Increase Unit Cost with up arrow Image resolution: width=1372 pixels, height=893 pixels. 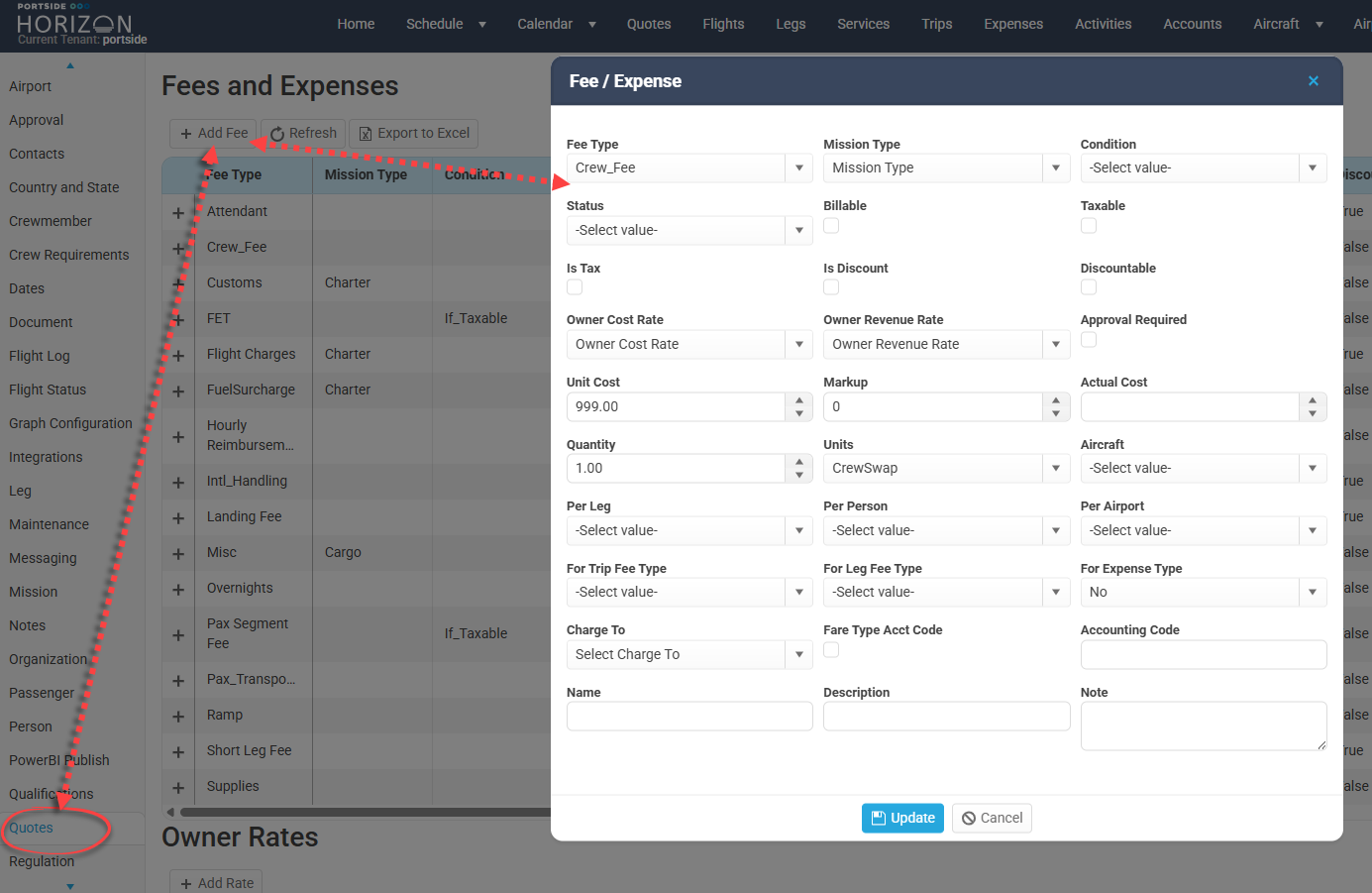click(798, 400)
